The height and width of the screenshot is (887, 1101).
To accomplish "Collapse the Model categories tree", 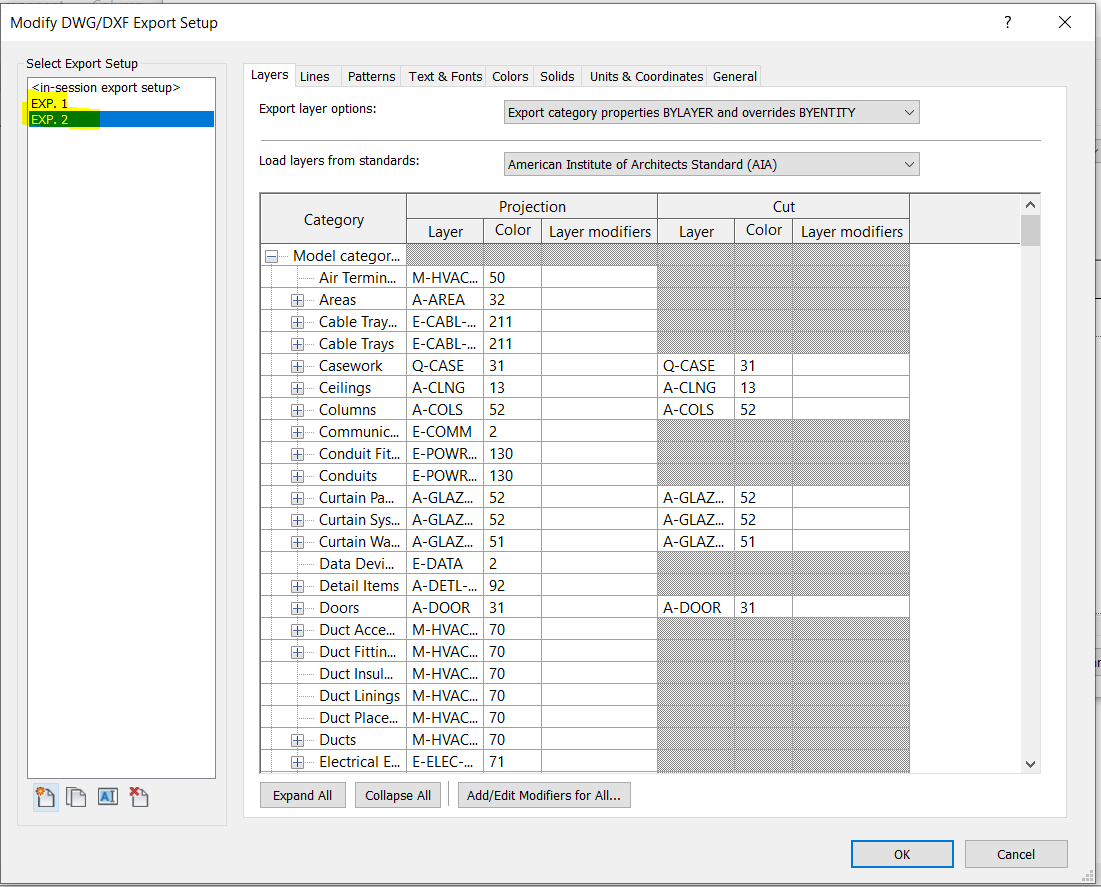I will point(271,255).
